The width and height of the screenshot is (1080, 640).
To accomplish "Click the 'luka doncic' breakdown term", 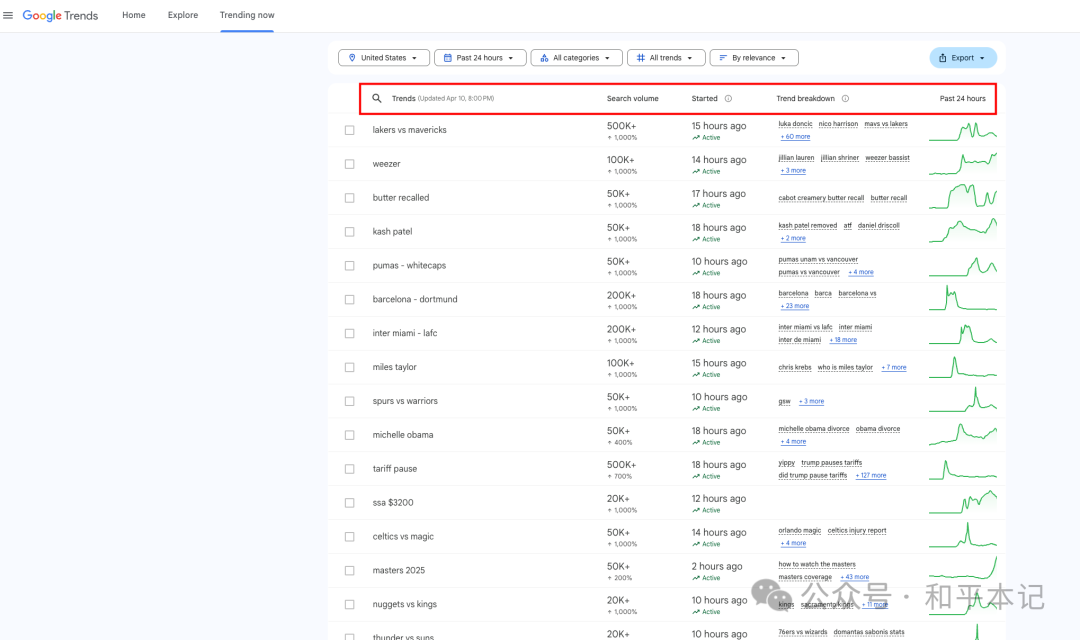I will click(796, 124).
